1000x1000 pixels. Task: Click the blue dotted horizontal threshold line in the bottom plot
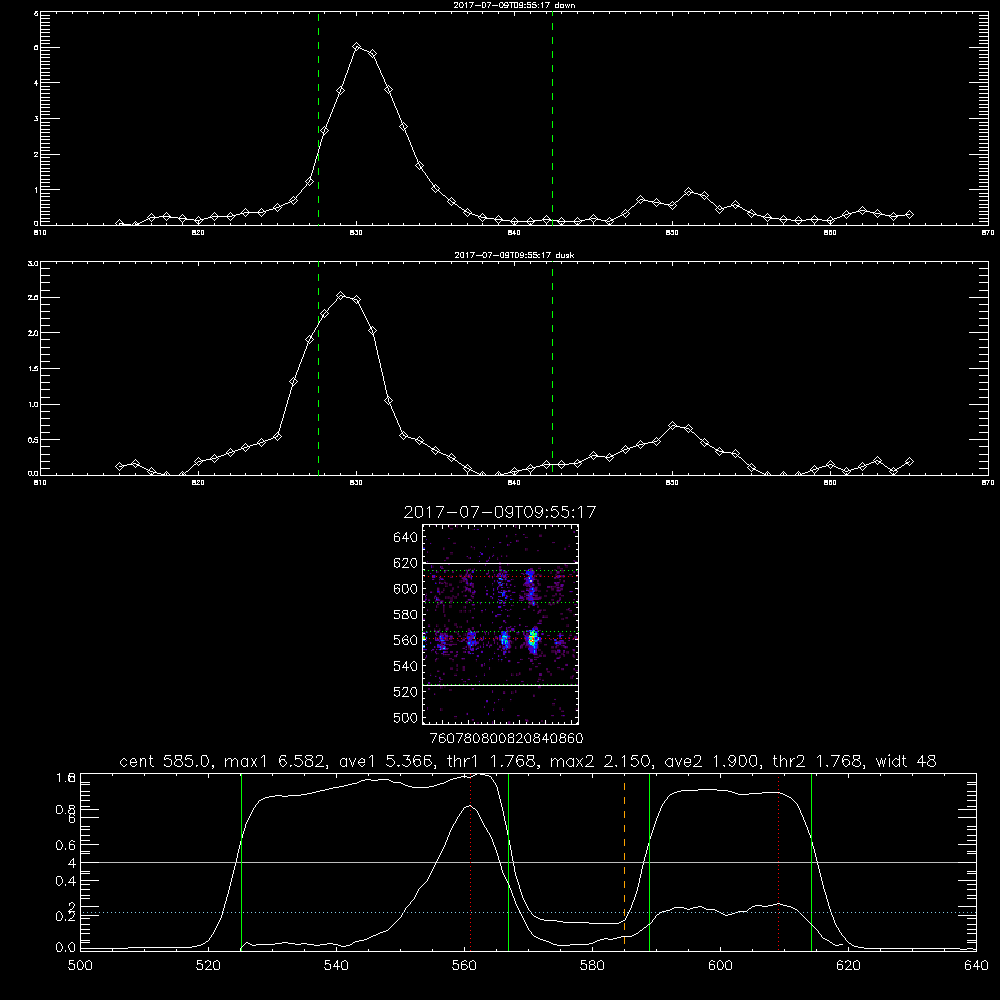(x=528, y=913)
